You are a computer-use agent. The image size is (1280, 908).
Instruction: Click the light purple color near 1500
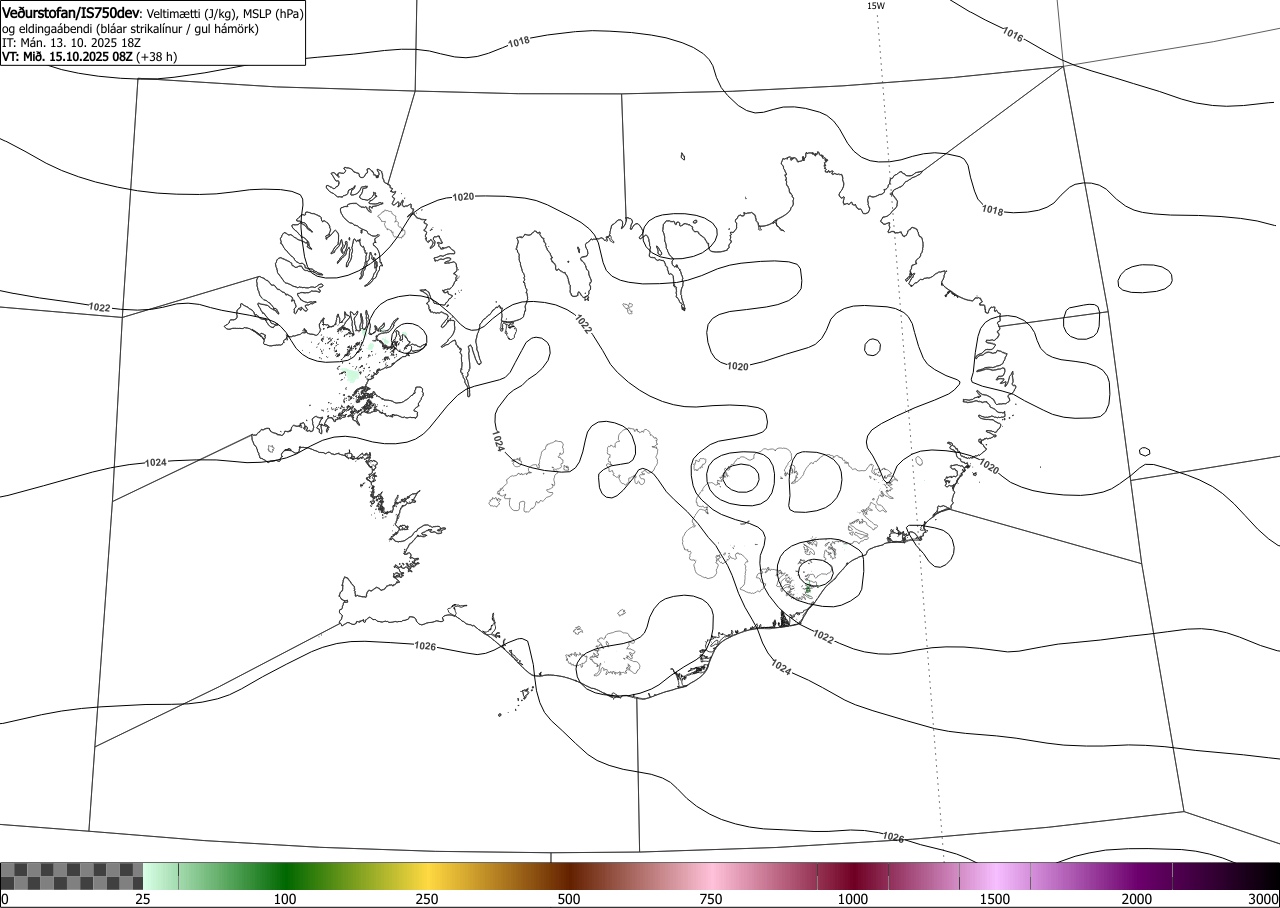click(x=995, y=876)
